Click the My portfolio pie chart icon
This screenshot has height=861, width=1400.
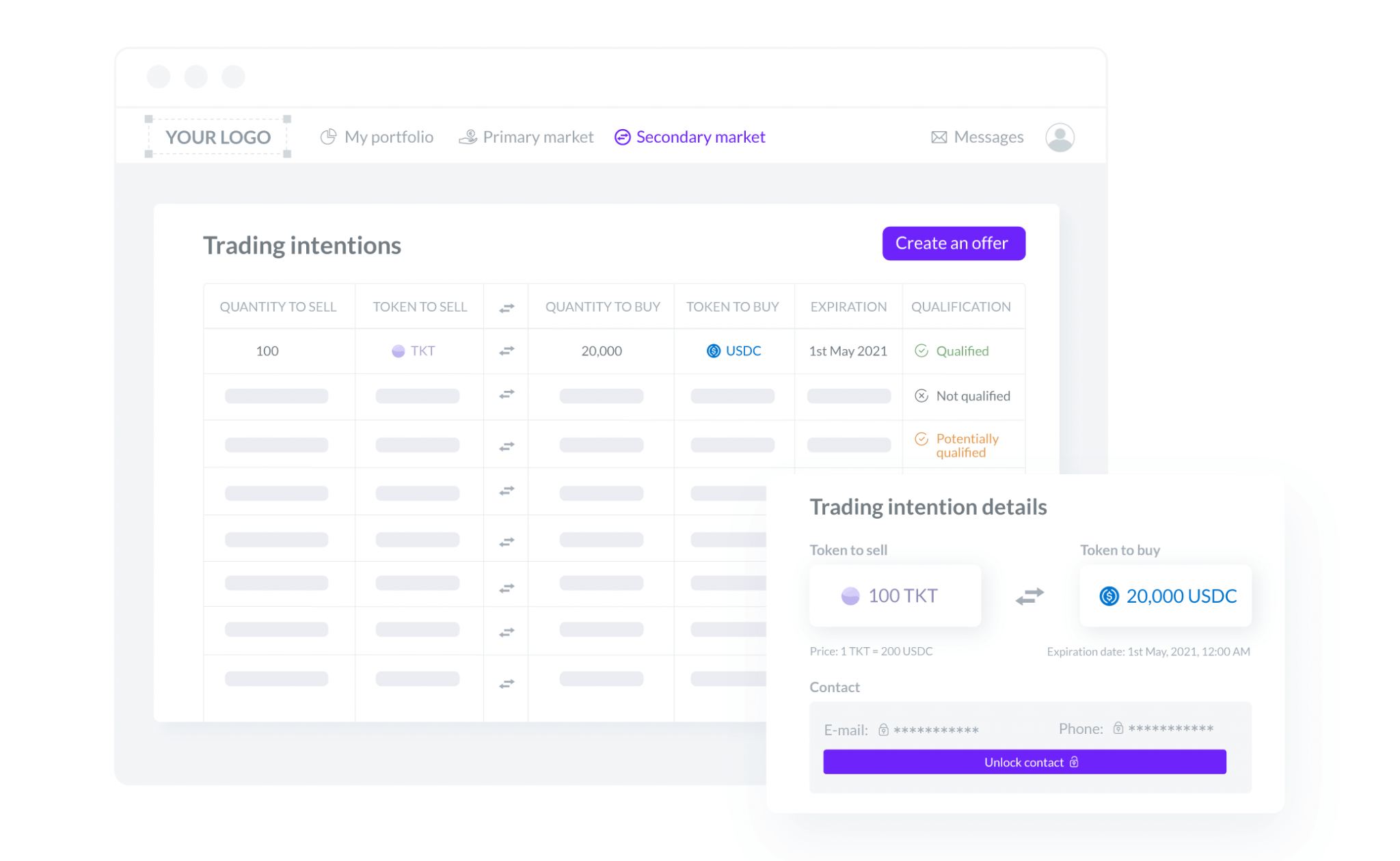(x=328, y=137)
